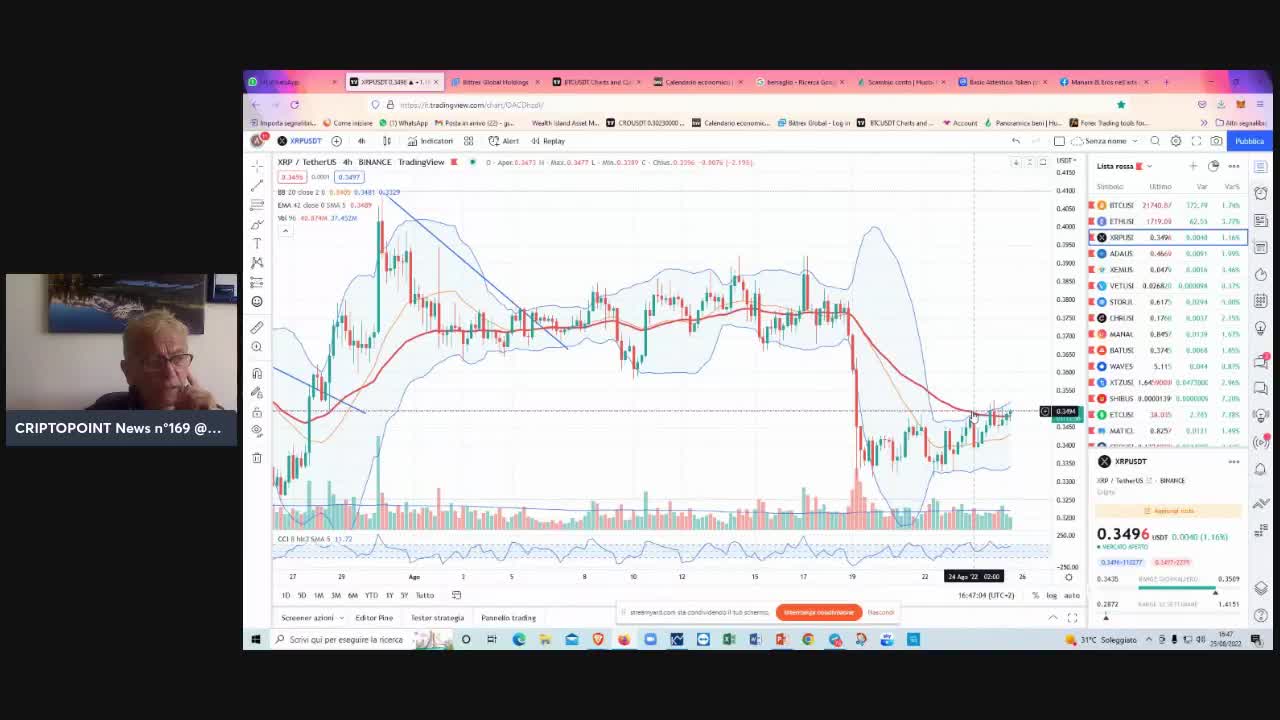
Task: Open go-to-date calendar icon
Action: tap(456, 595)
